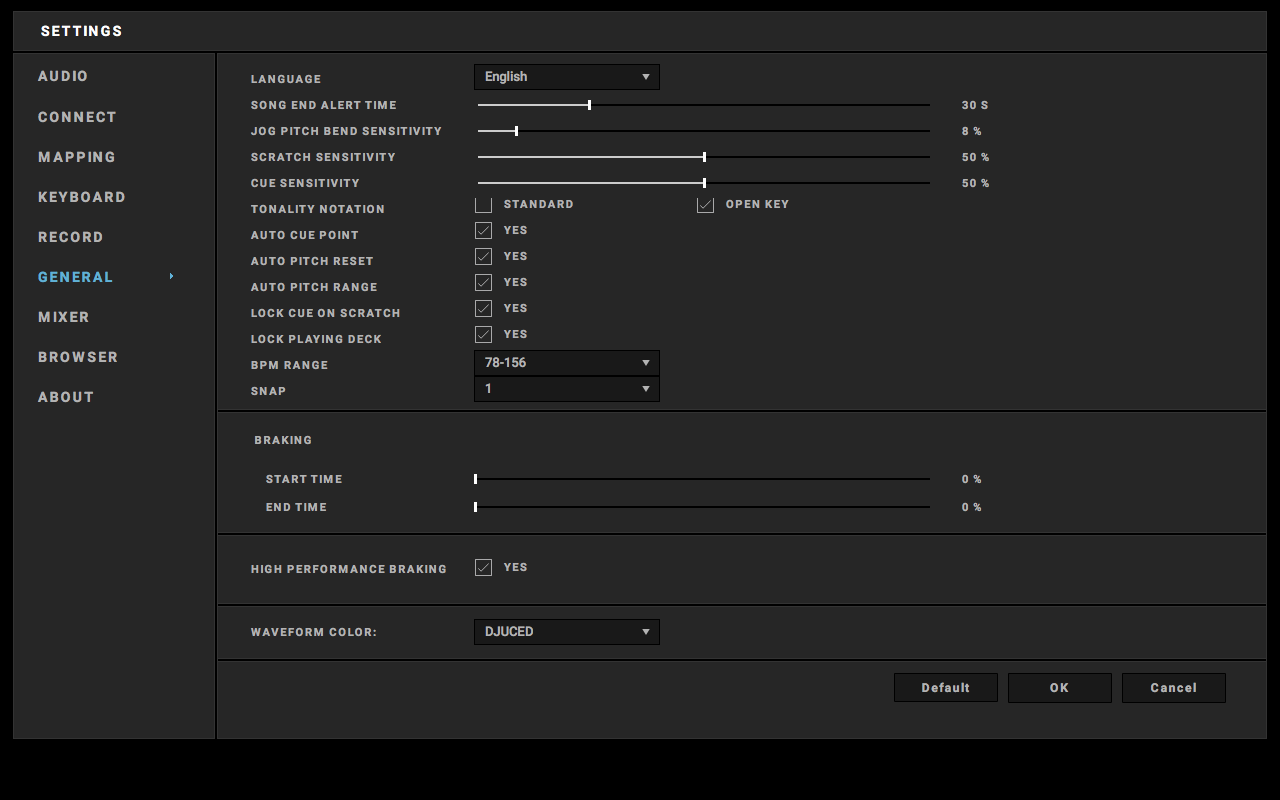1280x800 pixels.
Task: Open the Browser settings section
Action: click(78, 357)
